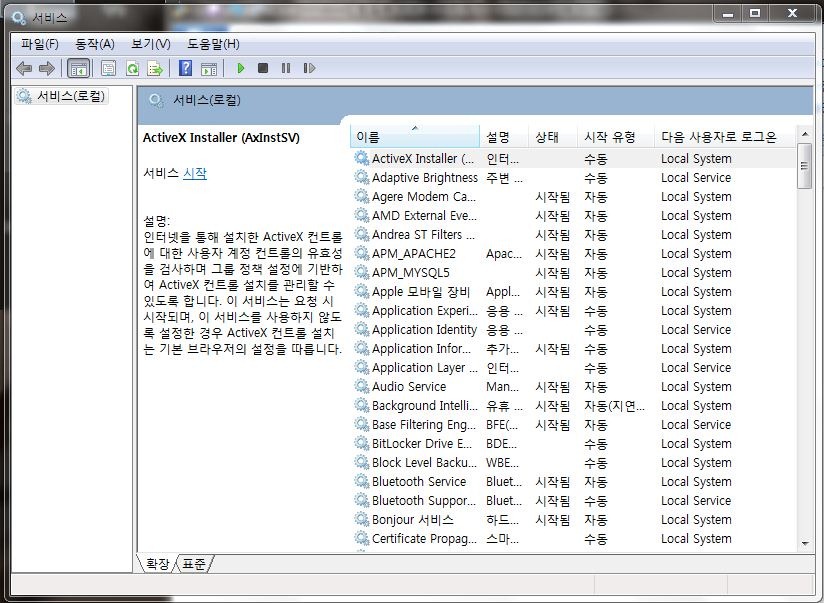
Task: Click the 서비스 title bar gear icon
Action: click(19, 18)
